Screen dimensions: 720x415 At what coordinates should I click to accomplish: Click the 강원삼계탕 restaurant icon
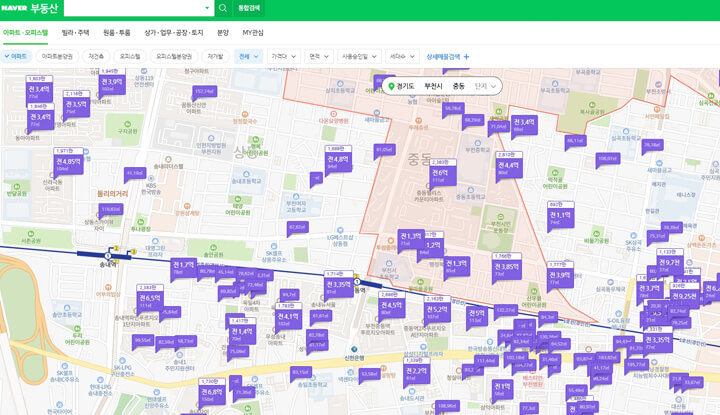point(186,206)
